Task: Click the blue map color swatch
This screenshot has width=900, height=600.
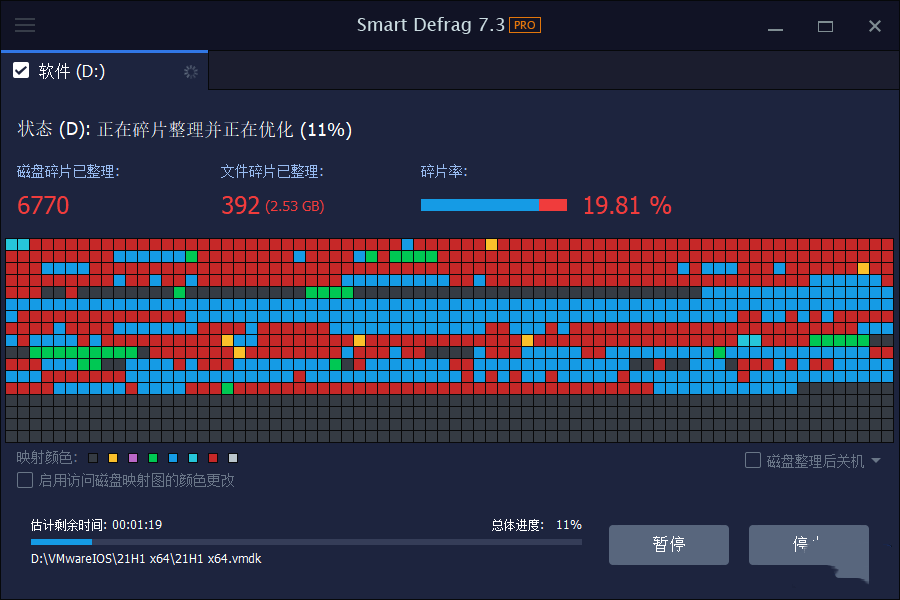Action: (x=173, y=458)
